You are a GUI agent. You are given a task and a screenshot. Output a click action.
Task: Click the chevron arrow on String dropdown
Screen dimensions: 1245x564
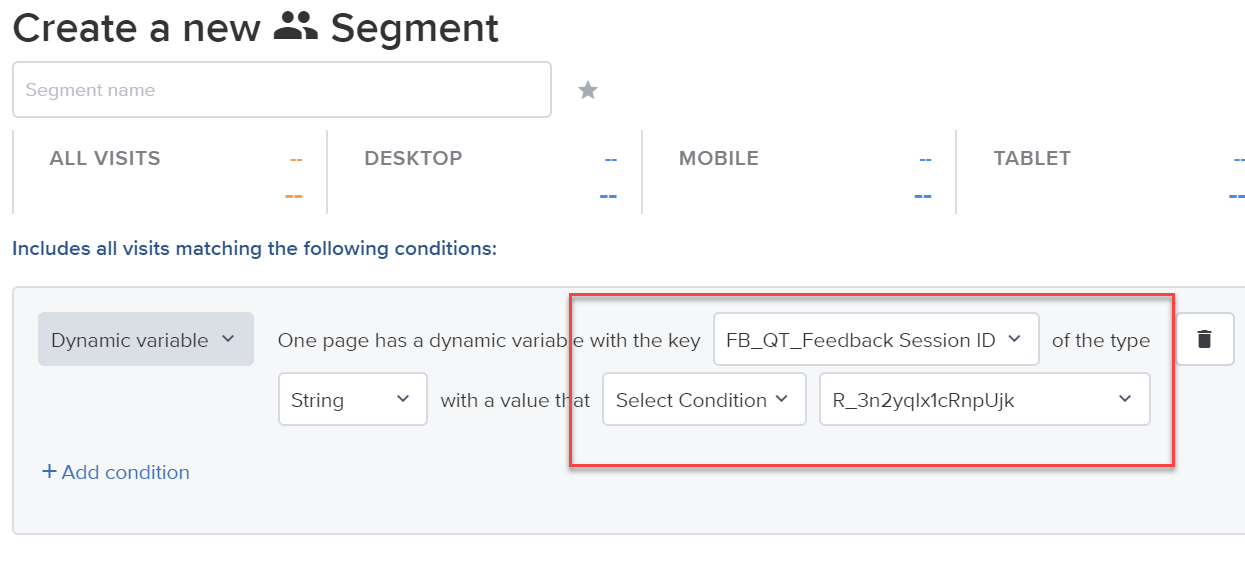403,399
